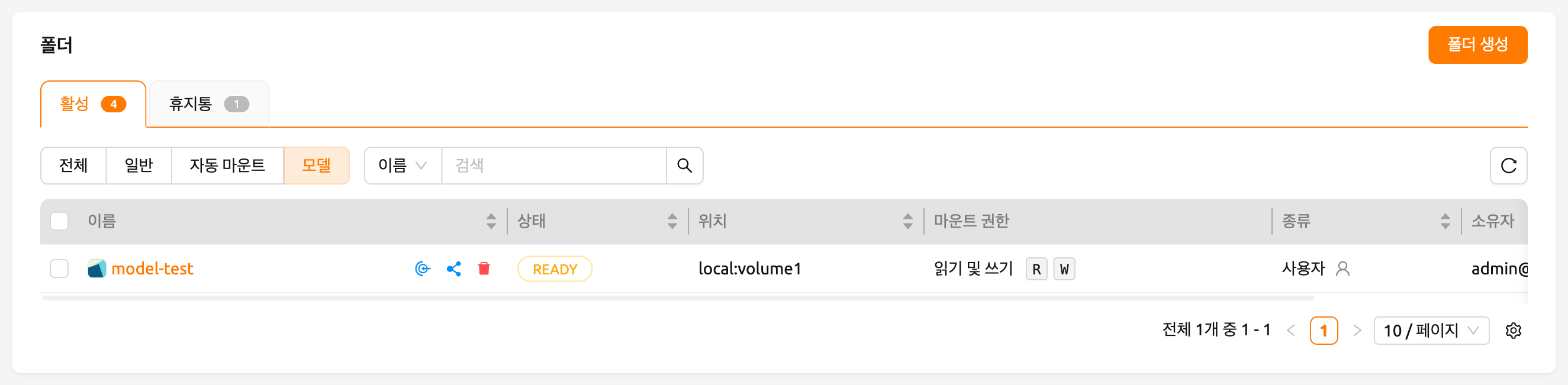
Task: Toggle the select-all header checkbox
Action: (59, 221)
